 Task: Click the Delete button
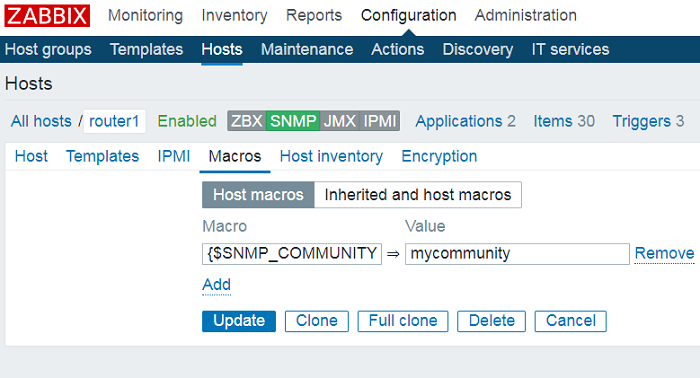pos(492,321)
